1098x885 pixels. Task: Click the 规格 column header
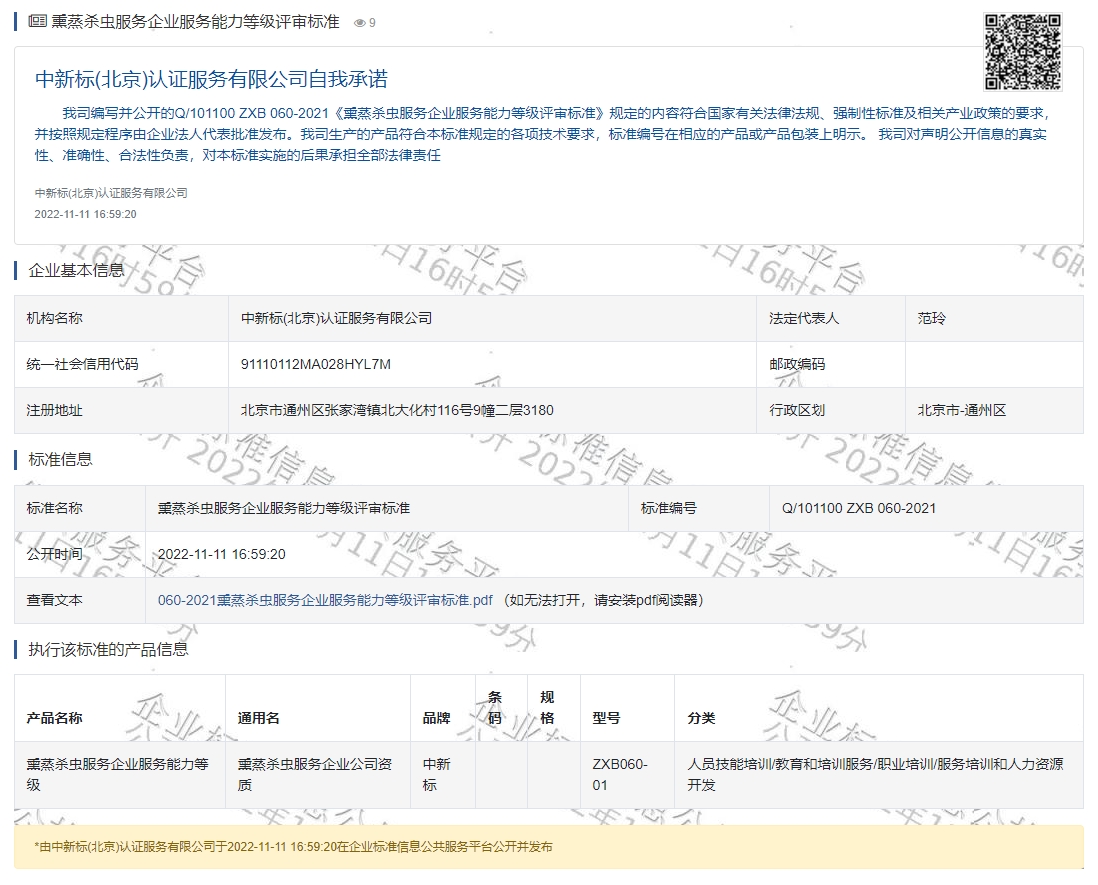(x=554, y=708)
